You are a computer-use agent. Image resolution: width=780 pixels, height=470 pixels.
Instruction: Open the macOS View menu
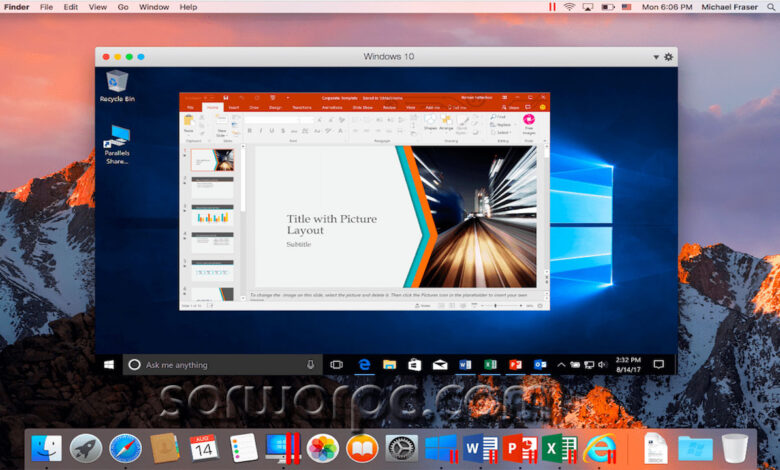[x=98, y=7]
